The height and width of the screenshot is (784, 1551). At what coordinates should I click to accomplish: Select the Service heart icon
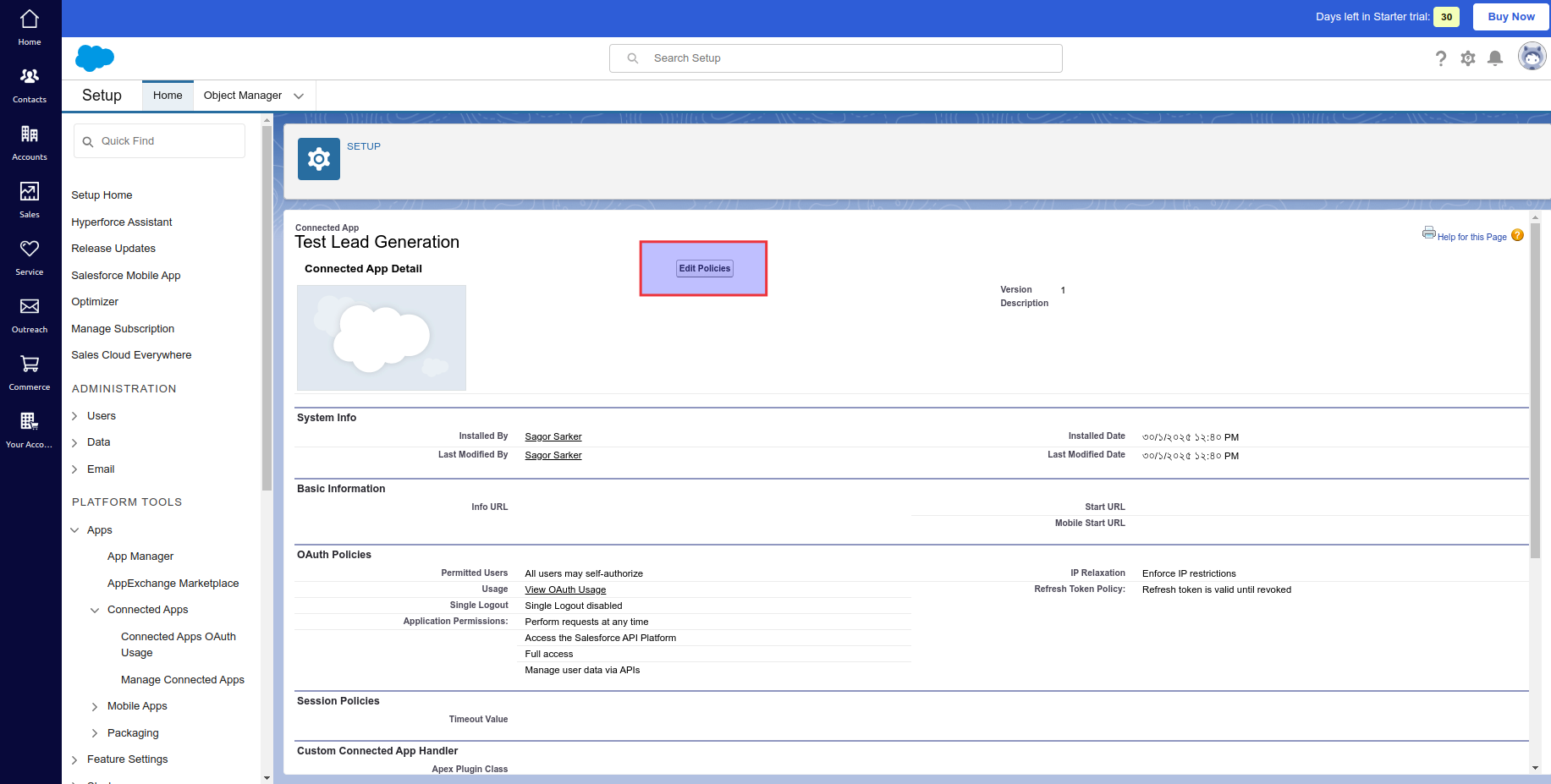tap(30, 249)
